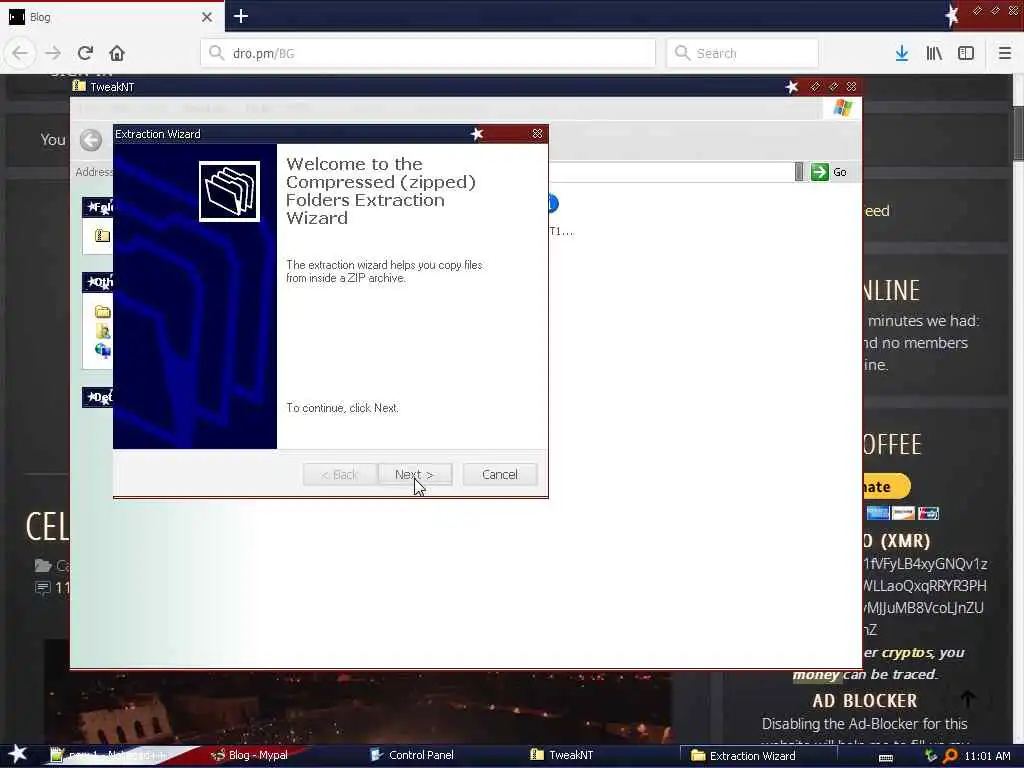
Task: Click the browser back arrow
Action: tap(20, 53)
